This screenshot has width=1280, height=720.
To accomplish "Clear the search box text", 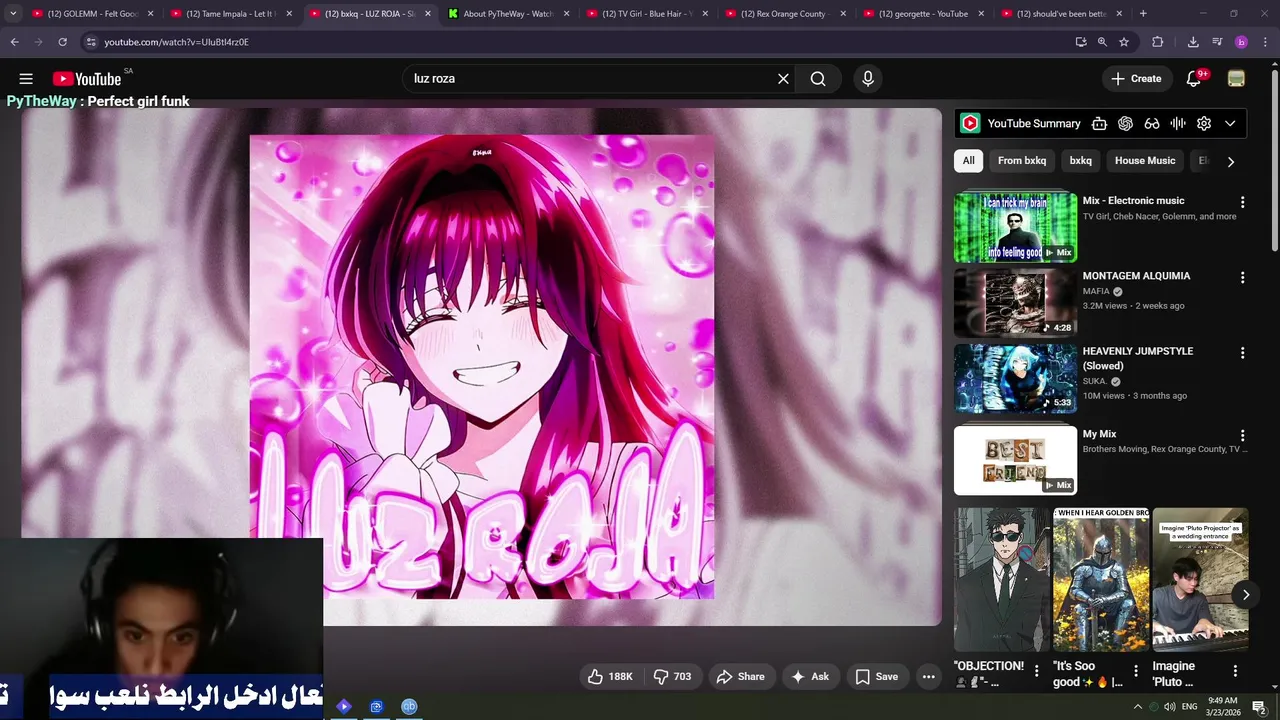I will click(783, 79).
